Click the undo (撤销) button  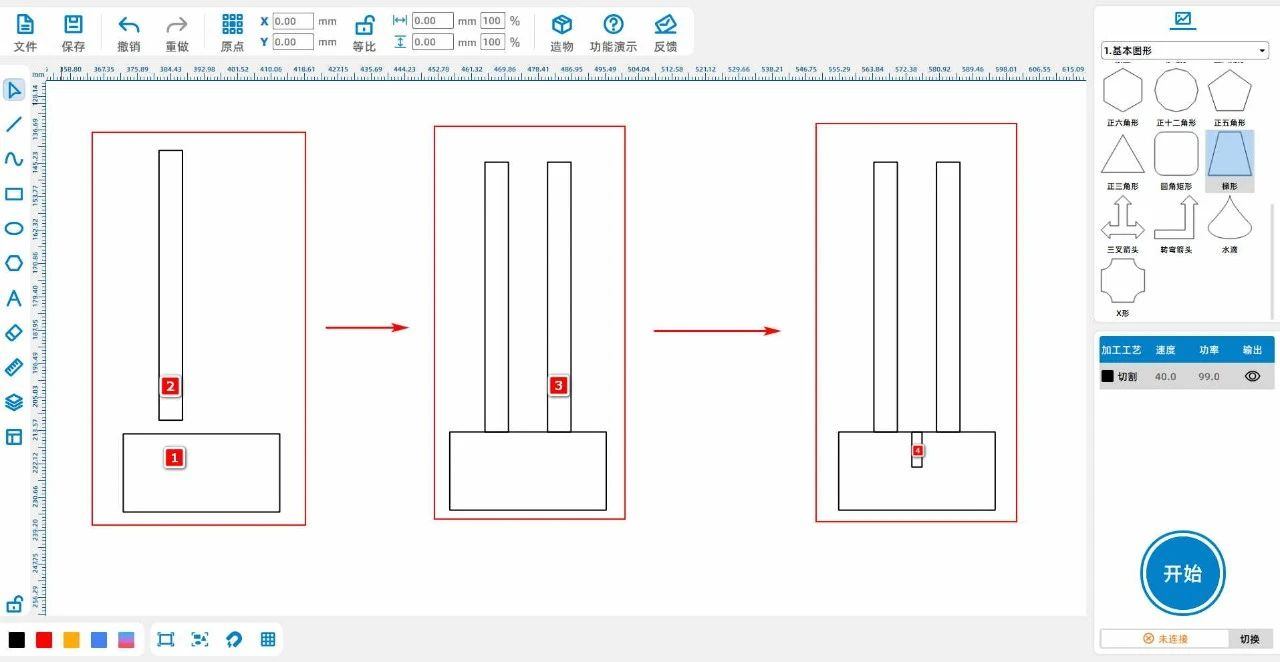point(129,32)
